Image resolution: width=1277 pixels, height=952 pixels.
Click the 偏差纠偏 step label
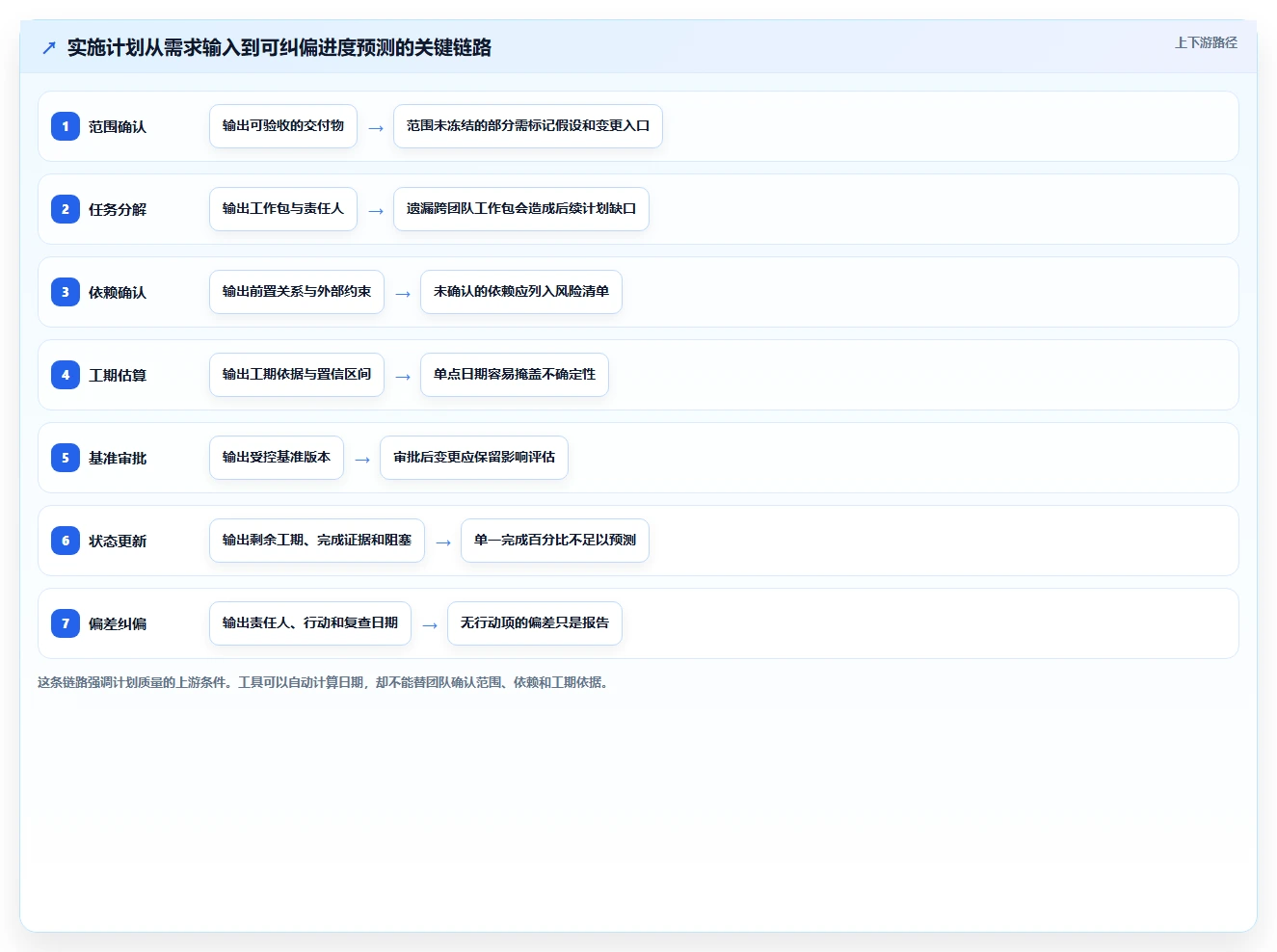click(x=118, y=623)
